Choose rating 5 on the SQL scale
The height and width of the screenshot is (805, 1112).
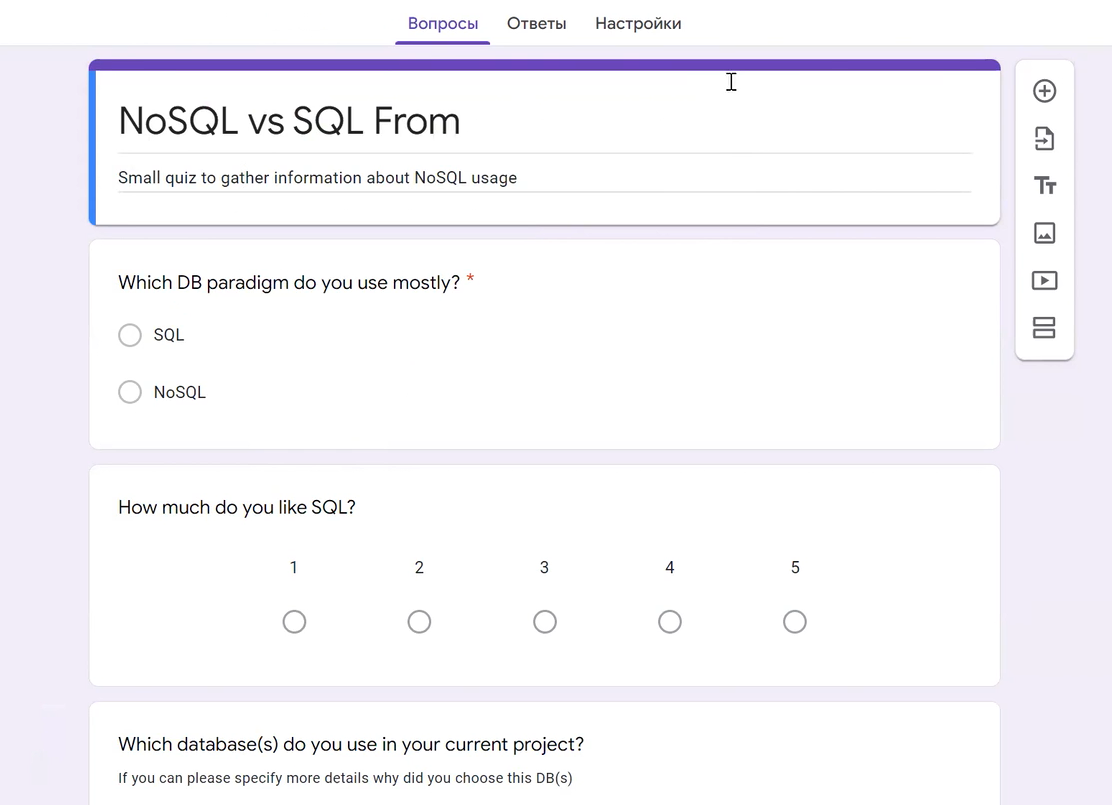click(x=794, y=621)
